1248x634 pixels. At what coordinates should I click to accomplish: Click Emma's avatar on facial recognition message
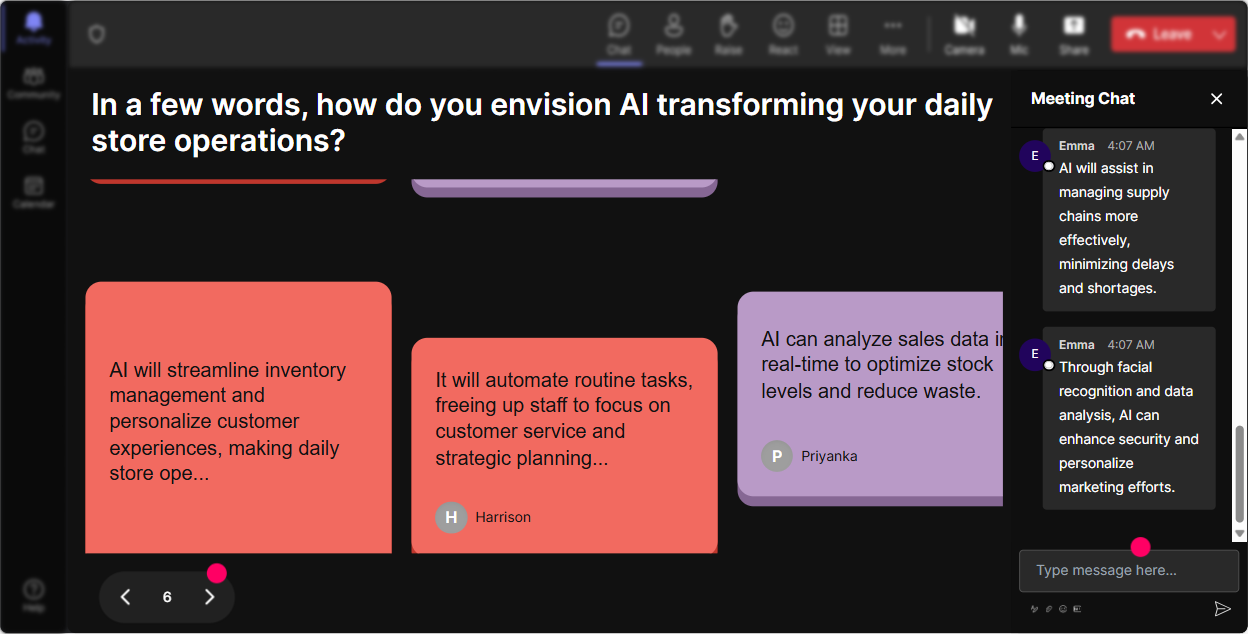point(1035,355)
